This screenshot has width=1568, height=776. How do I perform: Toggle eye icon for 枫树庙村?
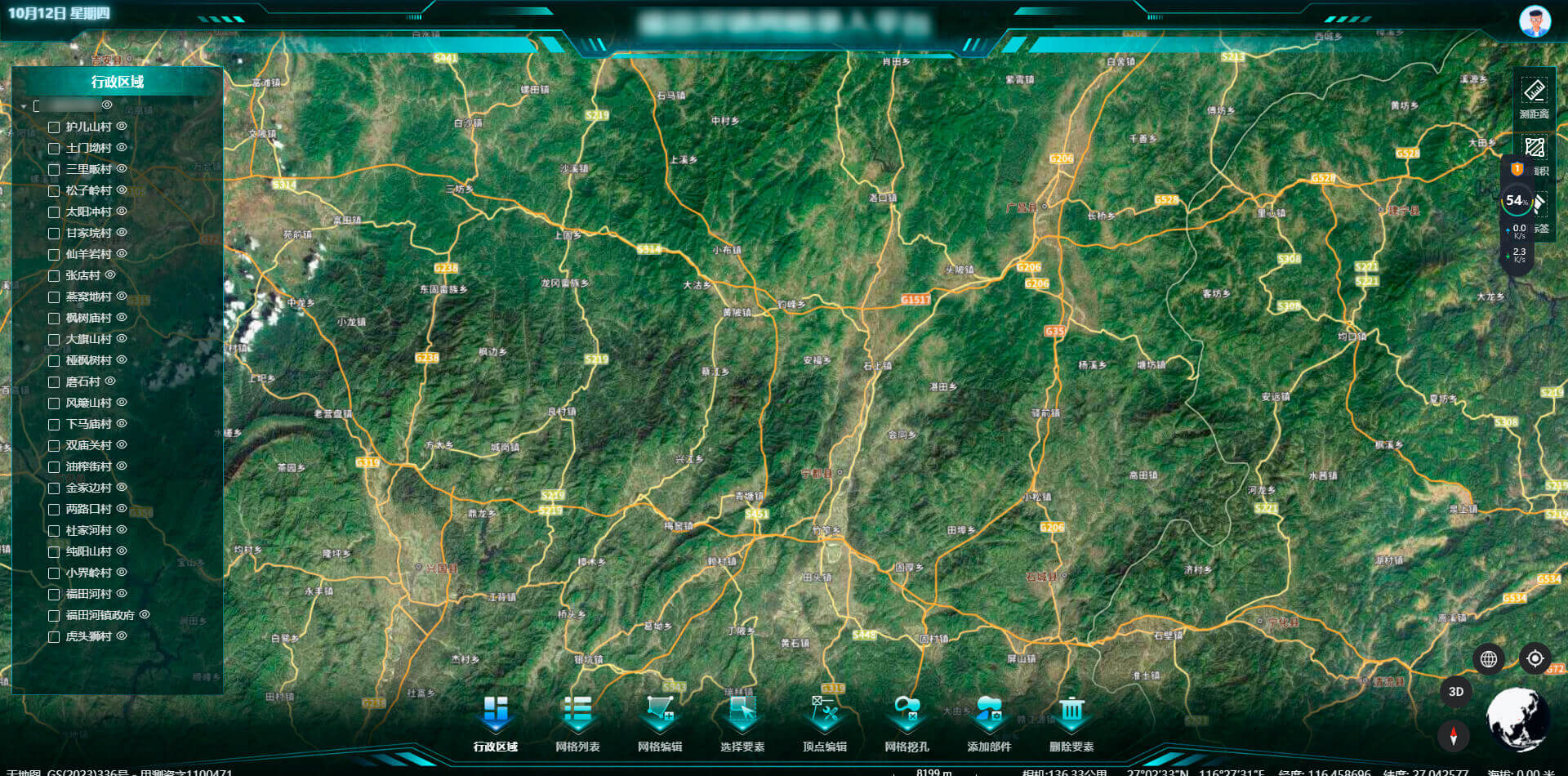(x=122, y=317)
